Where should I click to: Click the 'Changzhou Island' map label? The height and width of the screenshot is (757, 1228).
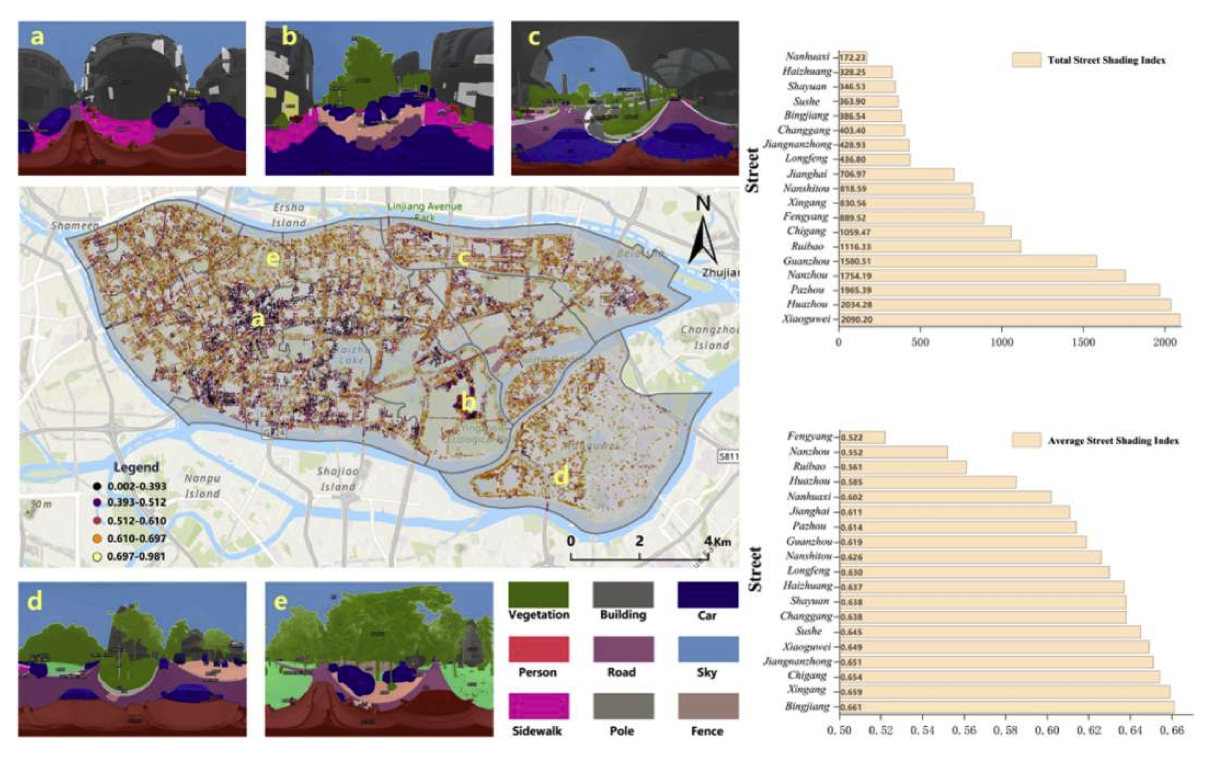(709, 337)
